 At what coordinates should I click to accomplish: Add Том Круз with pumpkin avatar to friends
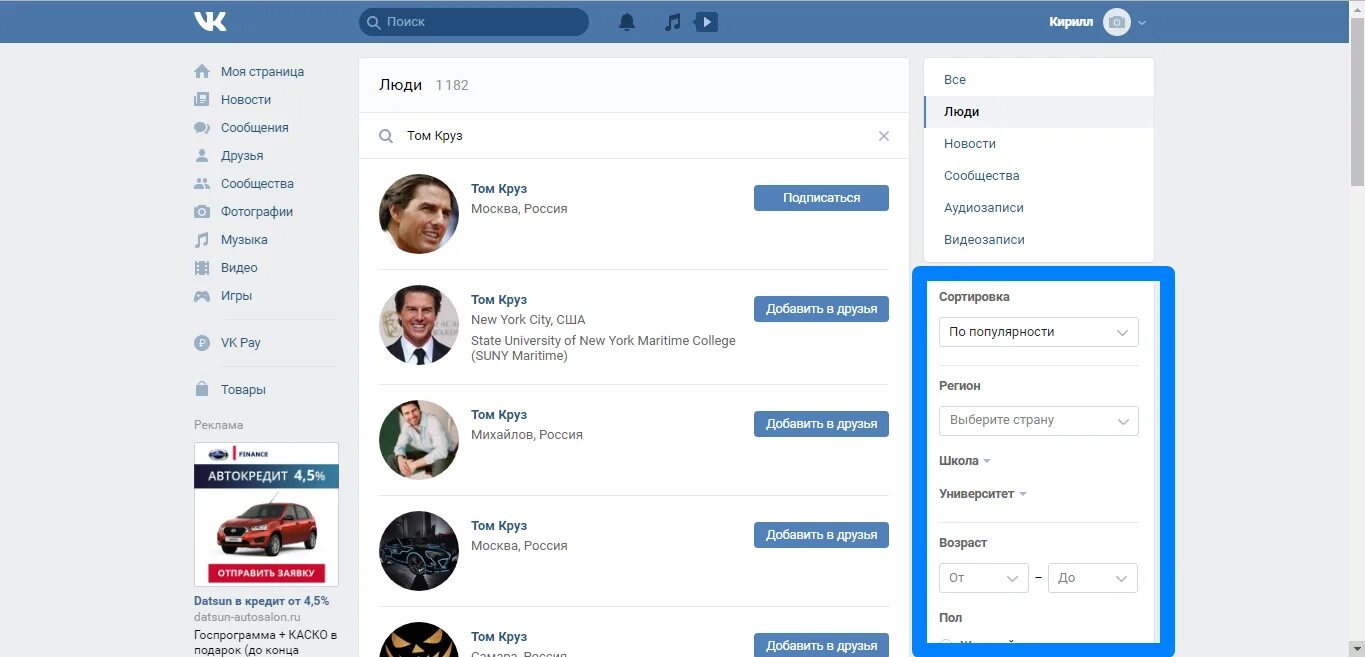(821, 645)
